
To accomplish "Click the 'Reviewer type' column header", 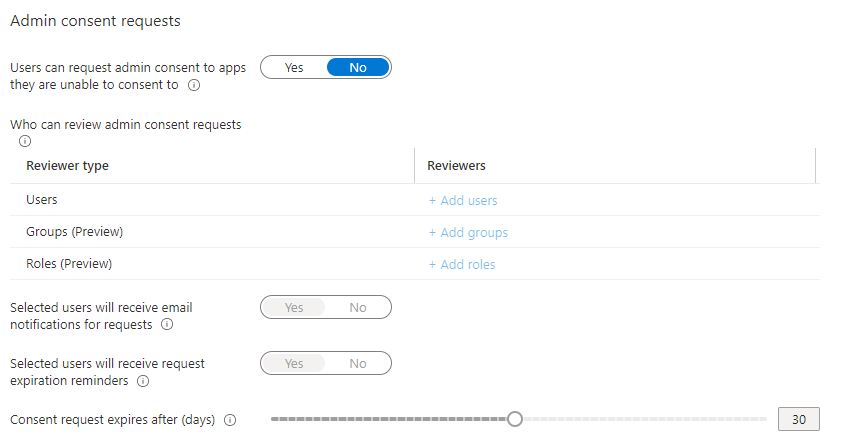I will point(67,166).
